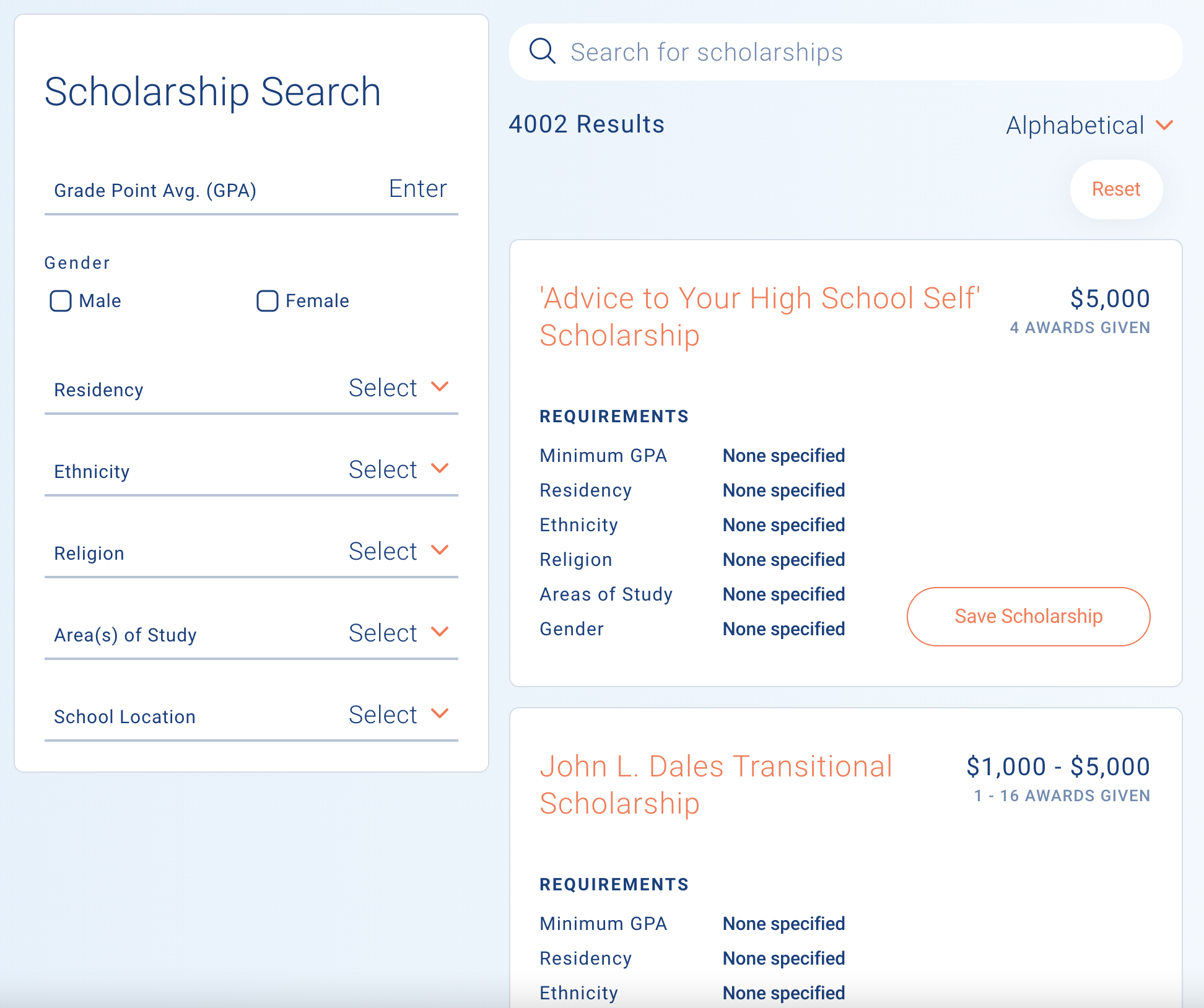This screenshot has width=1204, height=1008.
Task: Check the Male gender checkbox
Action: click(x=61, y=301)
